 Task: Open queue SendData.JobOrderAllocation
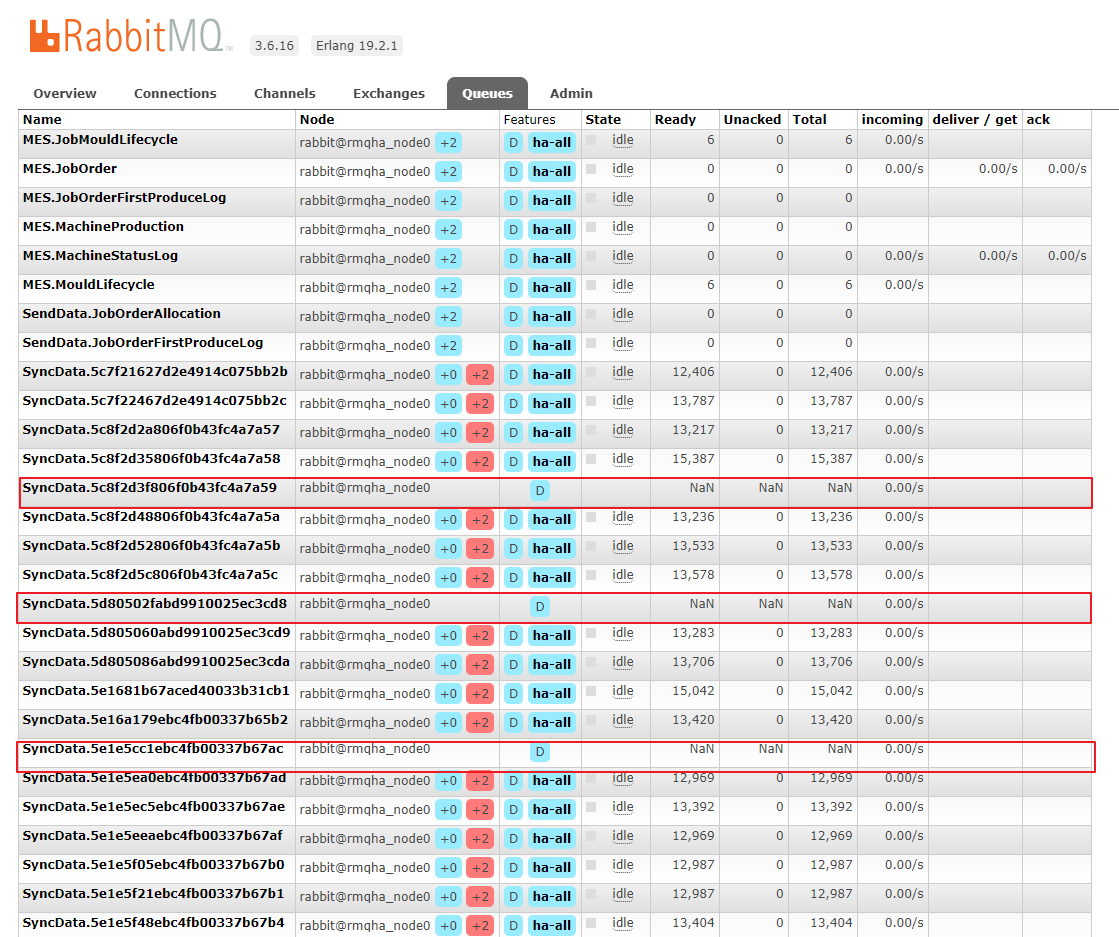click(121, 314)
